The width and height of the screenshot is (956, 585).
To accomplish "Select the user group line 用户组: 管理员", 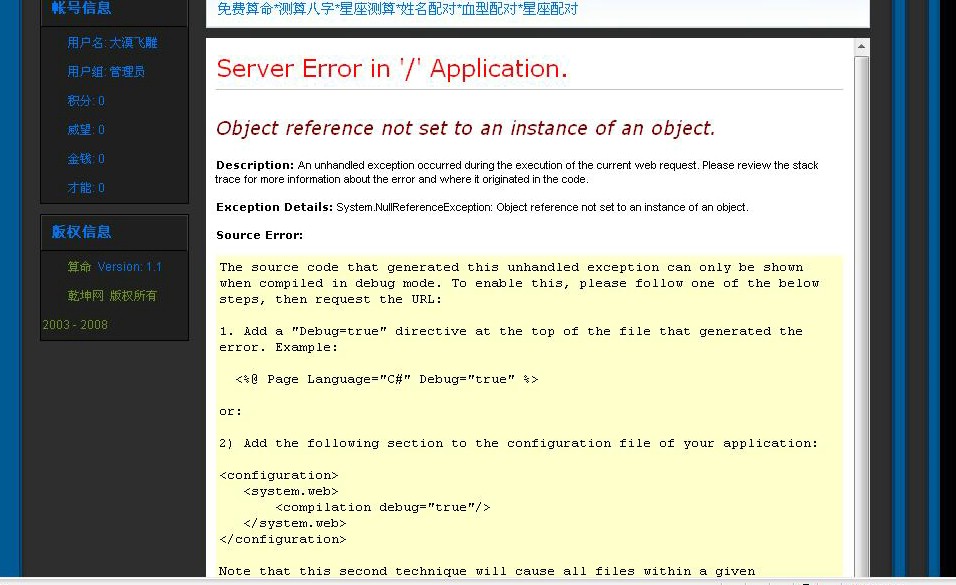I will 106,72.
